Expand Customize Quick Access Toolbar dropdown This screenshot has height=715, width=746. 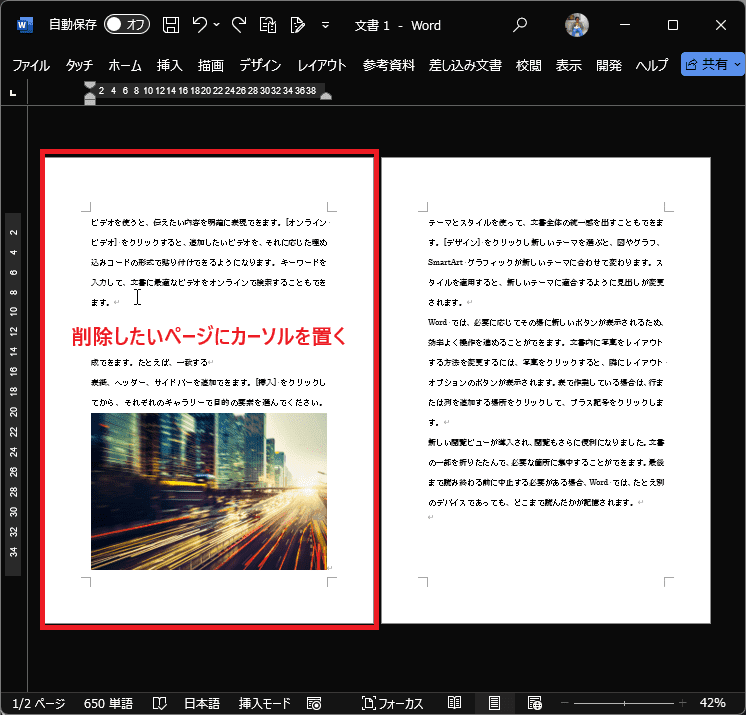pyautogui.click(x=326, y=25)
